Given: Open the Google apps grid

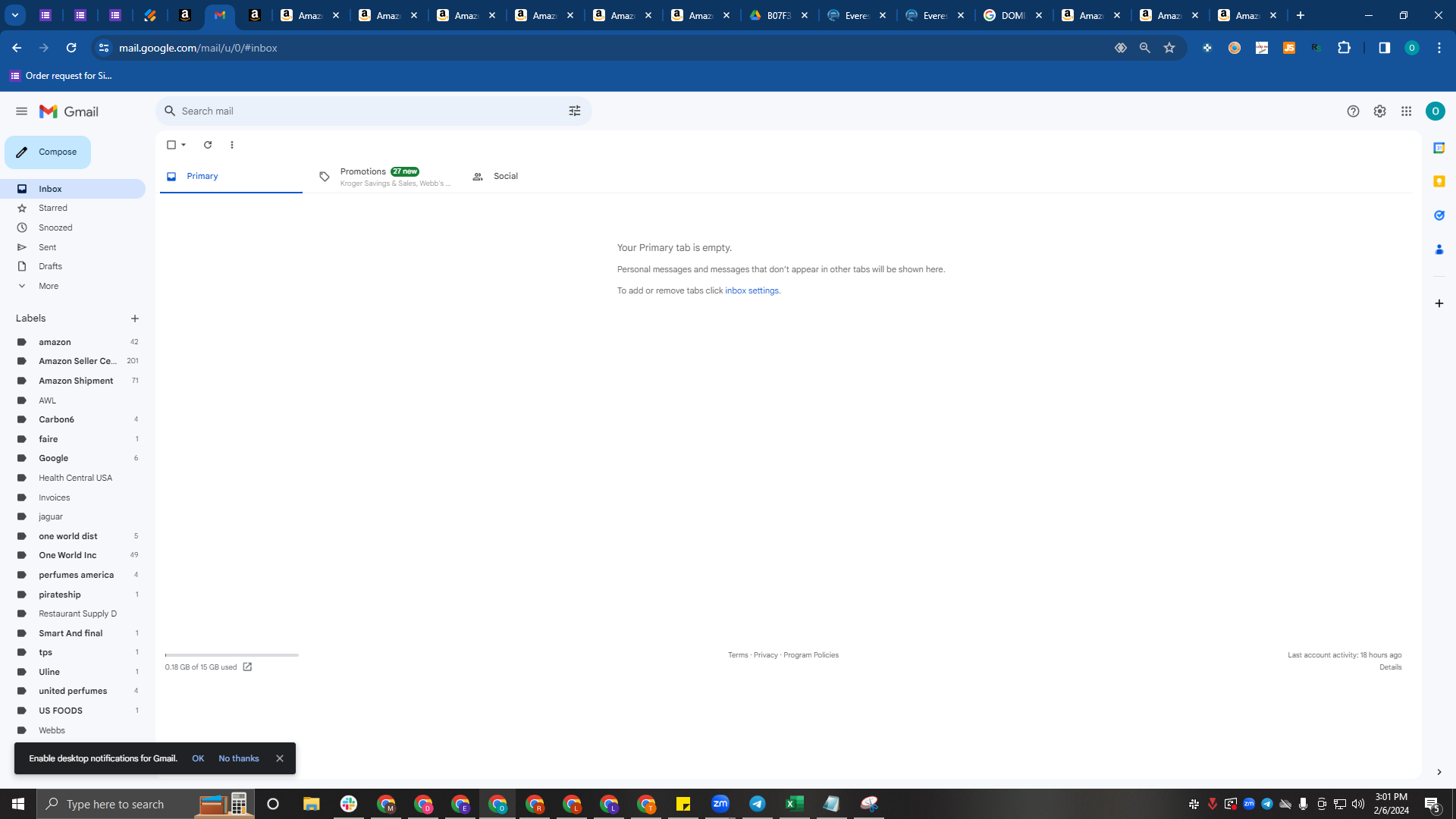Looking at the screenshot, I should tap(1406, 111).
